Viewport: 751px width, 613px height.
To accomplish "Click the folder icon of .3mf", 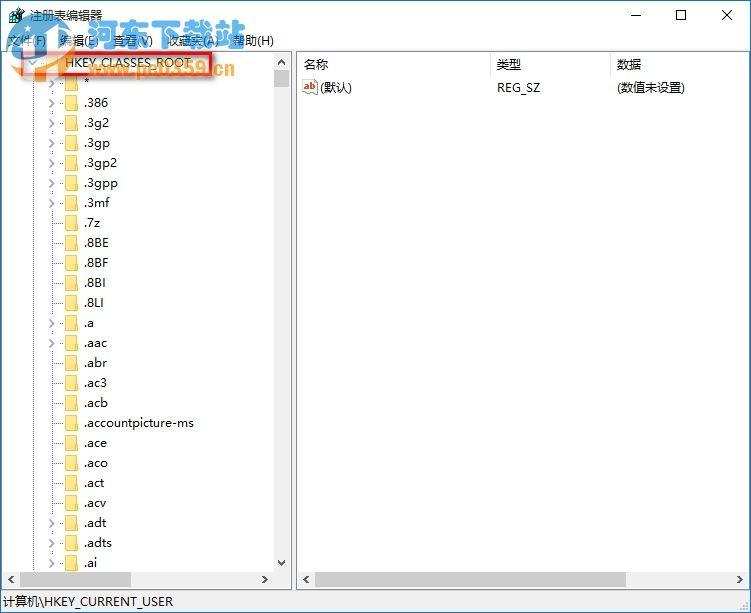I will (x=71, y=203).
